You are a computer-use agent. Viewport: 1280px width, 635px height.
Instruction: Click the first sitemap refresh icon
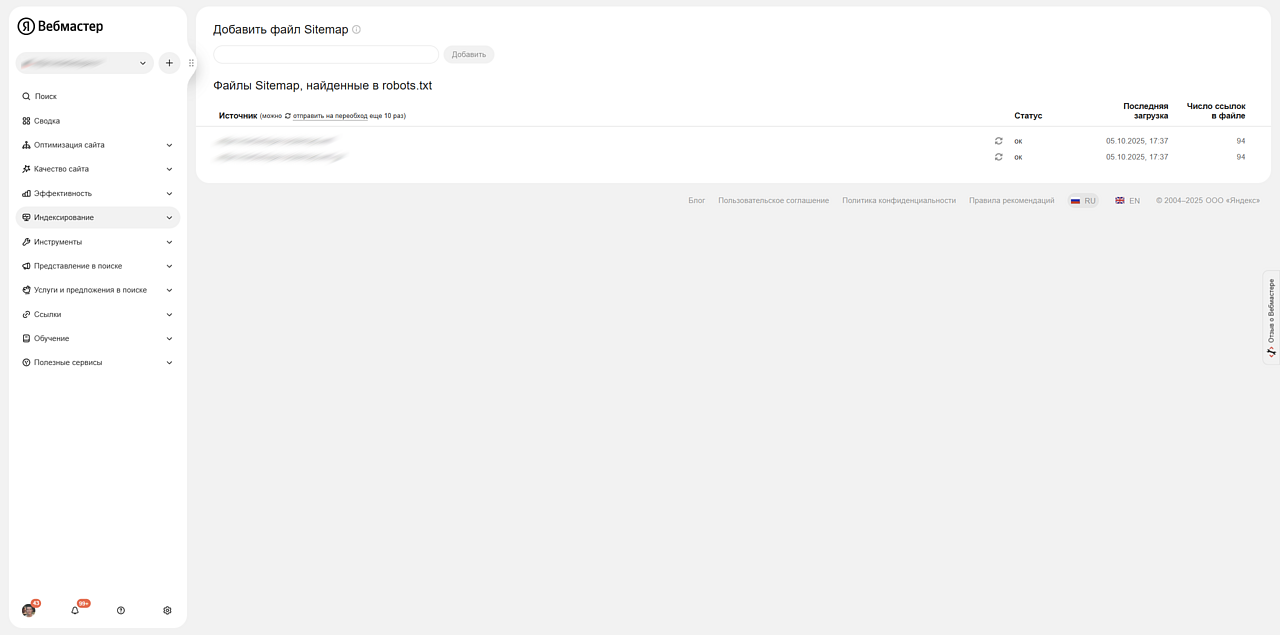coord(998,141)
